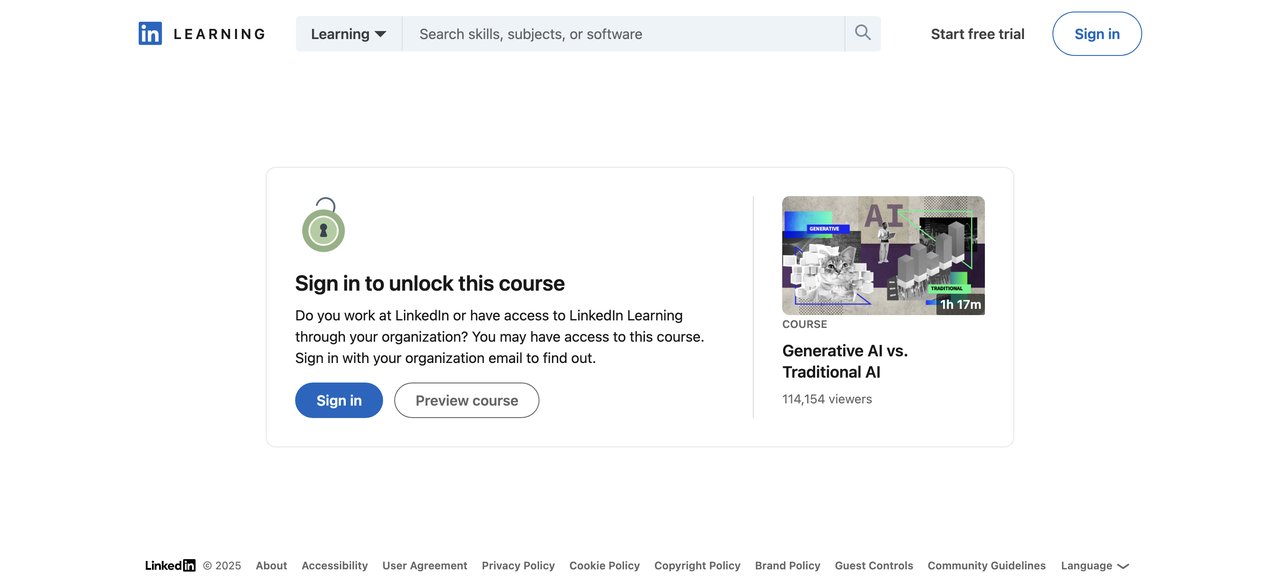Click Start free trial link
1280x584 pixels.
click(978, 34)
